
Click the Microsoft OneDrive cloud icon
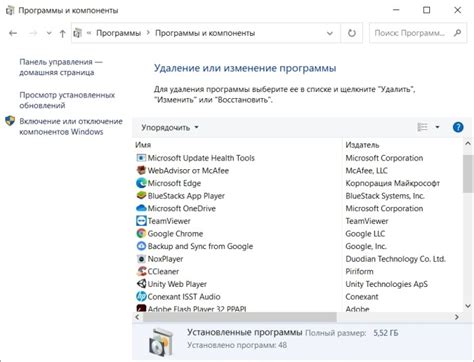(x=141, y=208)
